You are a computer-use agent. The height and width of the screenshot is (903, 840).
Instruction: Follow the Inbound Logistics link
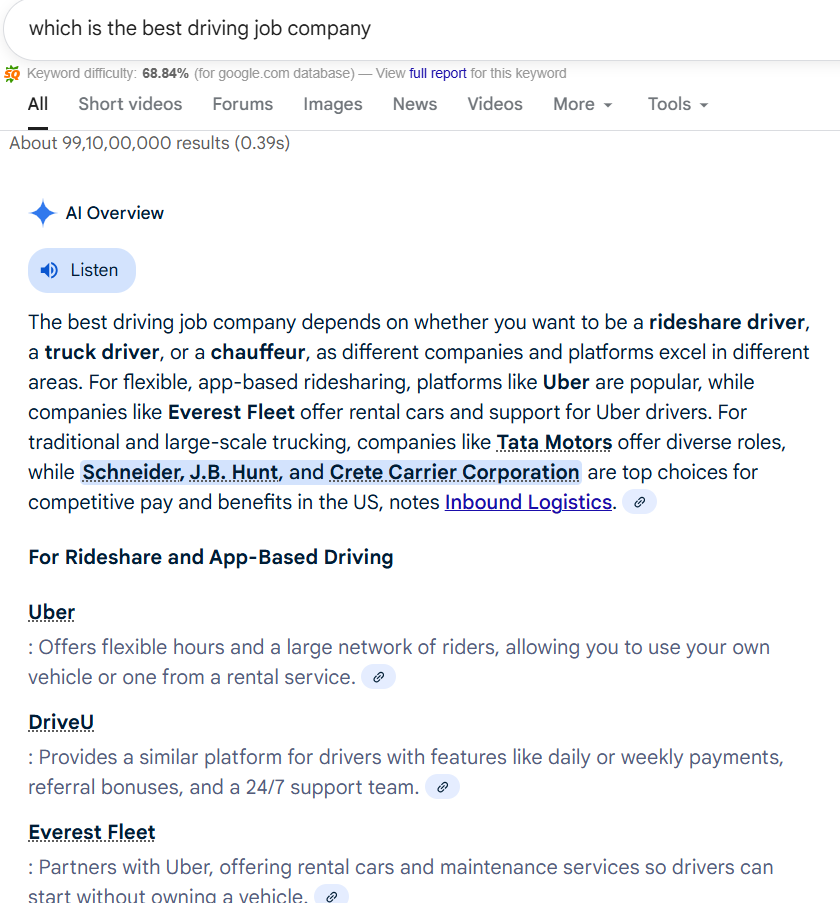(528, 502)
